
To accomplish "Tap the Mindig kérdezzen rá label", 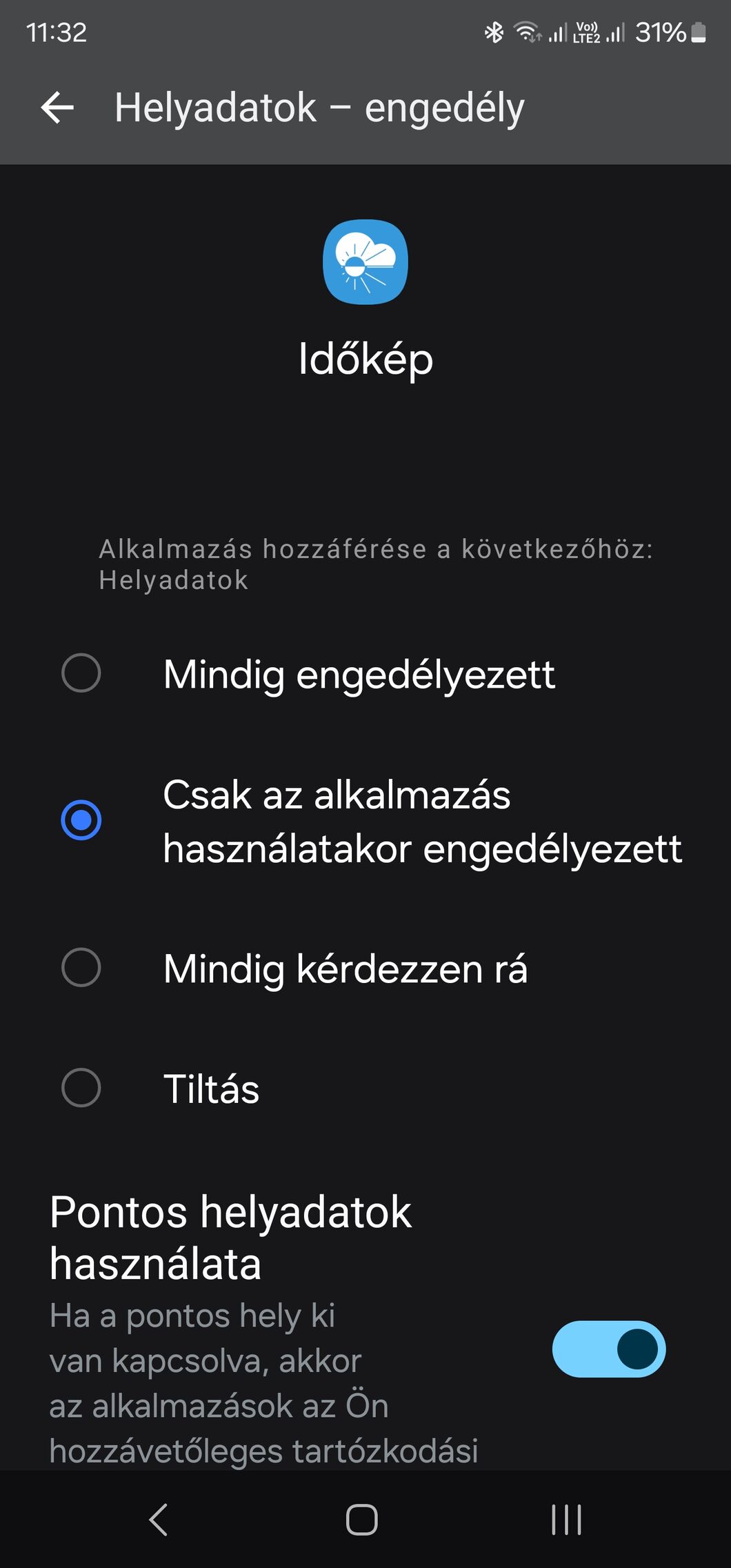I will pyautogui.click(x=346, y=969).
